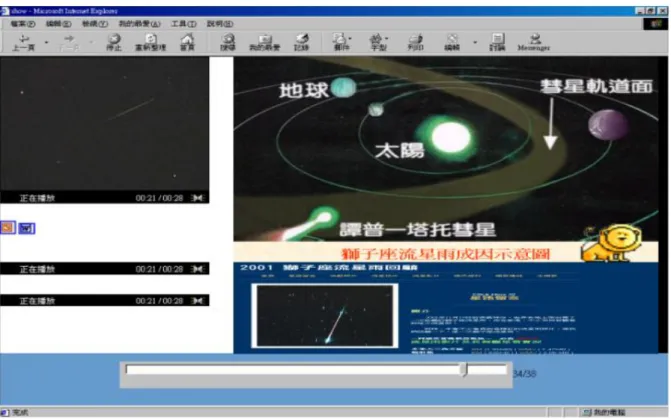Click the slide slider track left of the thumb
Image resolution: width=671 pixels, height=419 pixels.
[293, 369]
